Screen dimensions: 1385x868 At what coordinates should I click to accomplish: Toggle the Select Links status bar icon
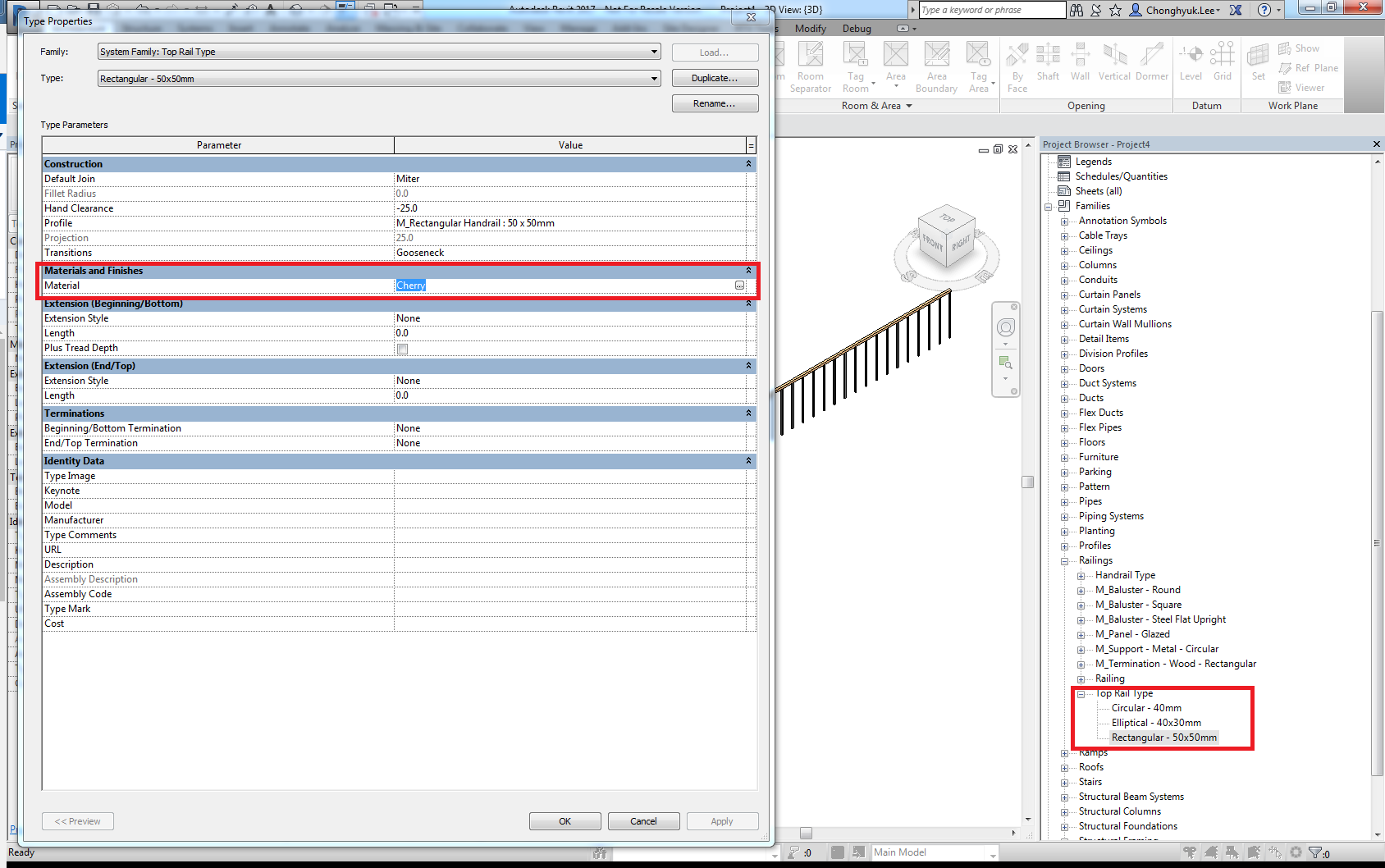[1190, 853]
